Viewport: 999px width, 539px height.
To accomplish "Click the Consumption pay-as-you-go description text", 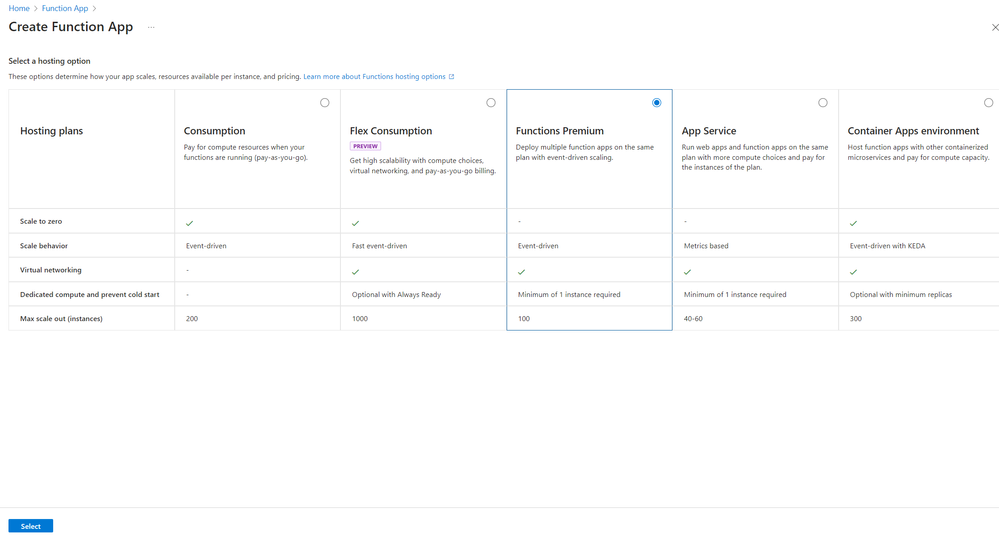I will (x=246, y=152).
